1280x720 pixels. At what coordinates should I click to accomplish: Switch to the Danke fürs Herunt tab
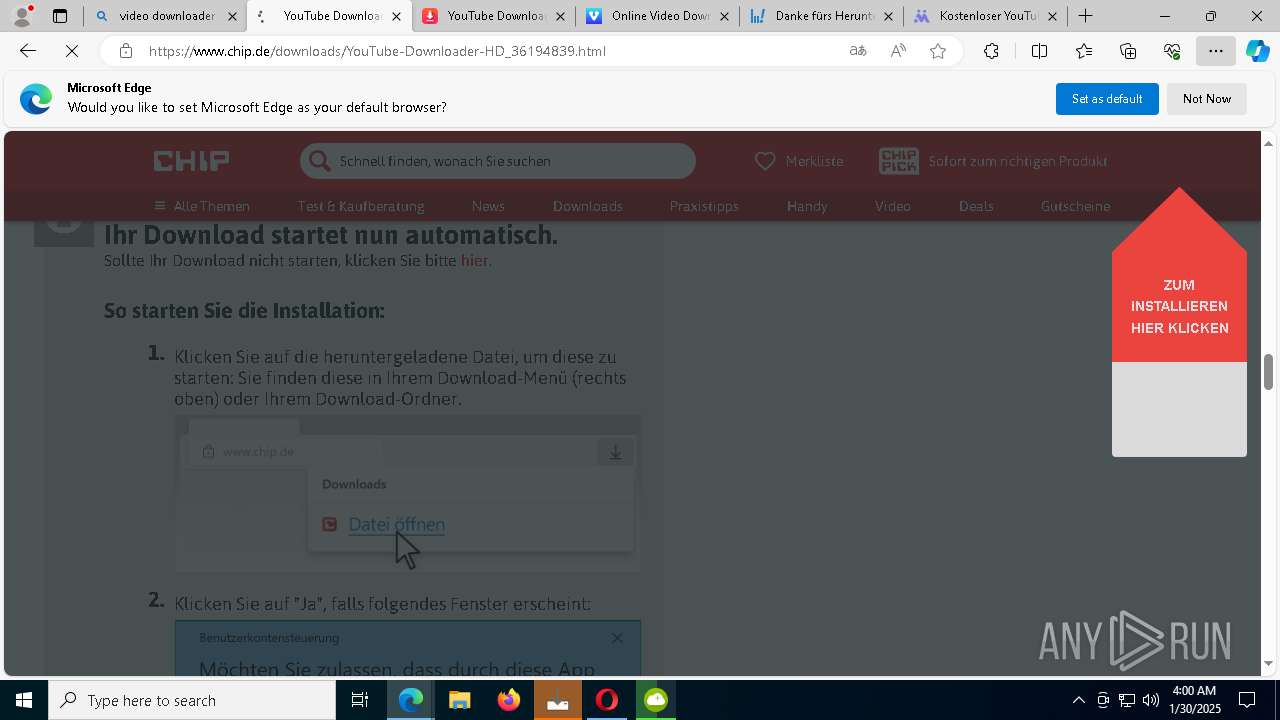(x=824, y=16)
